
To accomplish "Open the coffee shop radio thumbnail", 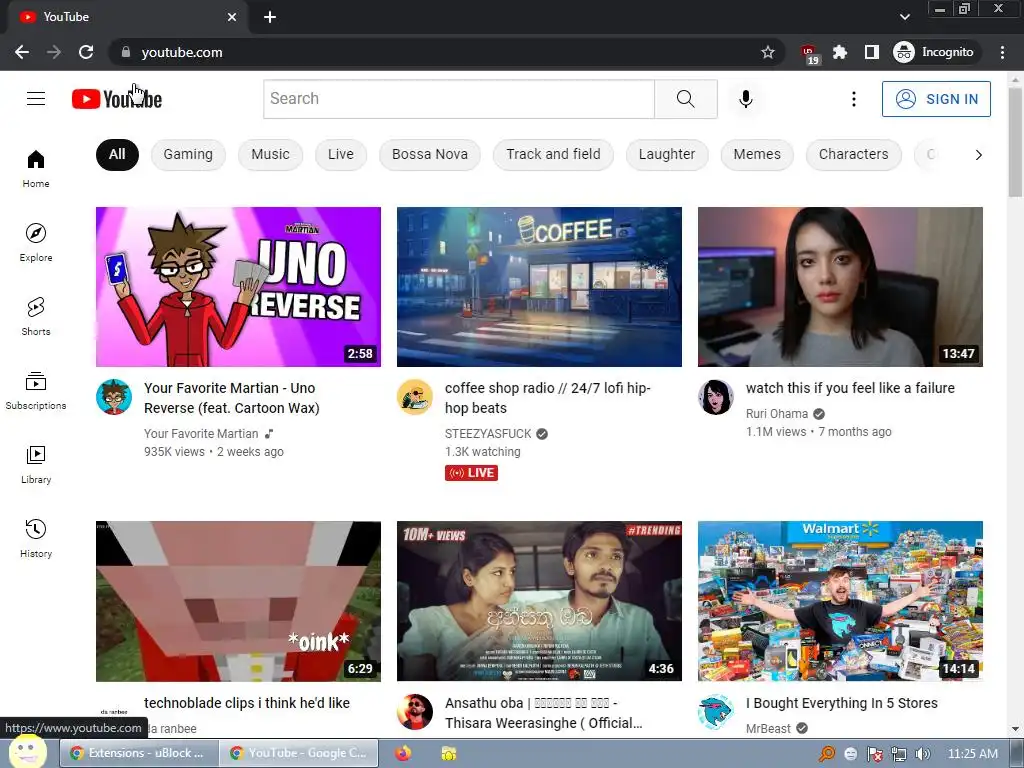I will (539, 287).
